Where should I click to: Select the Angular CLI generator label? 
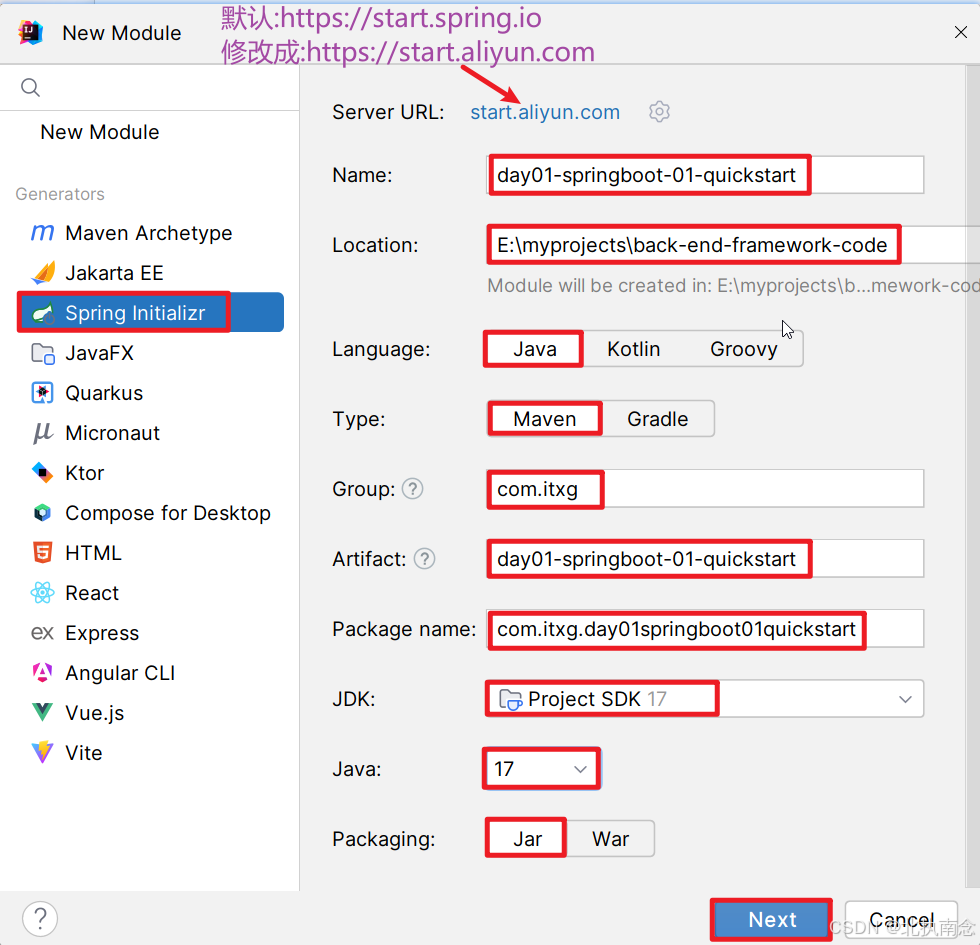point(120,673)
